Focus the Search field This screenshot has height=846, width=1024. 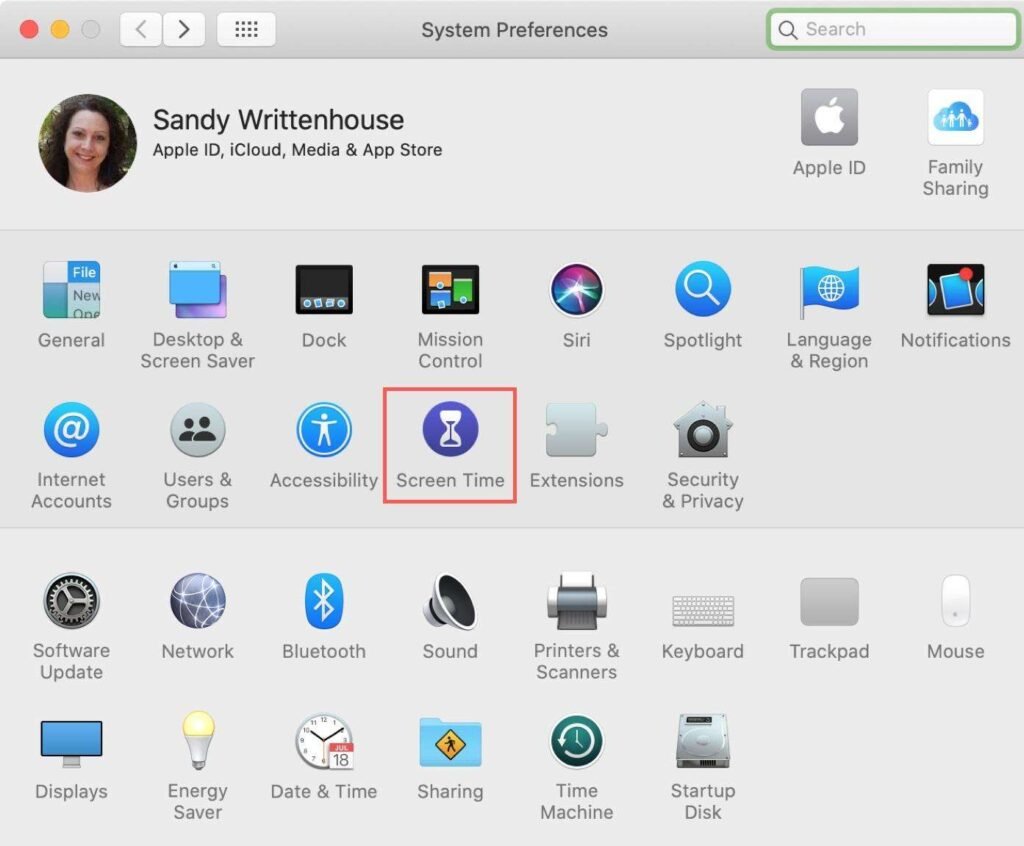point(893,29)
